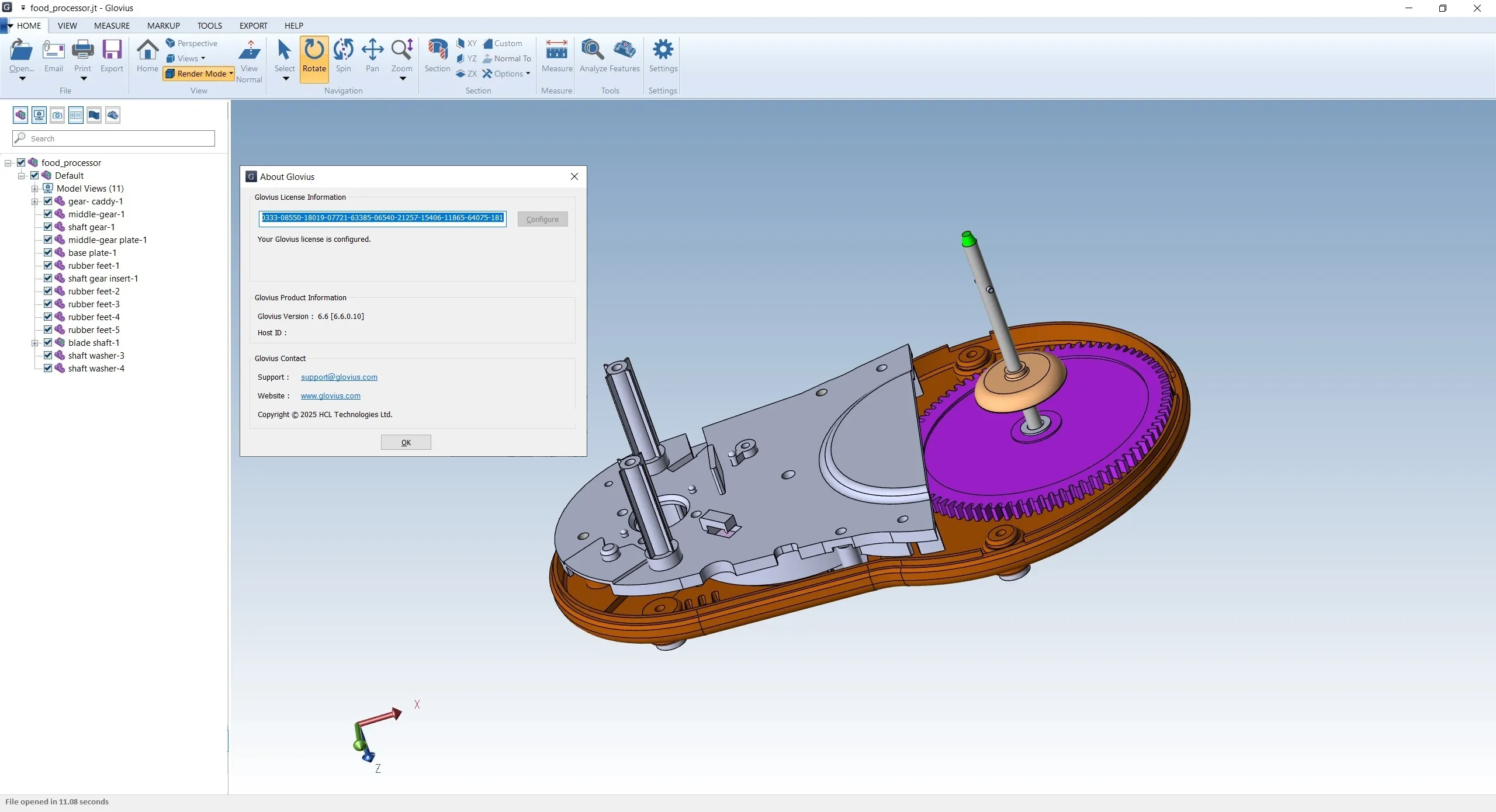Hide the base plate-1 part
The width and height of the screenshot is (1496, 812).
coord(48,252)
